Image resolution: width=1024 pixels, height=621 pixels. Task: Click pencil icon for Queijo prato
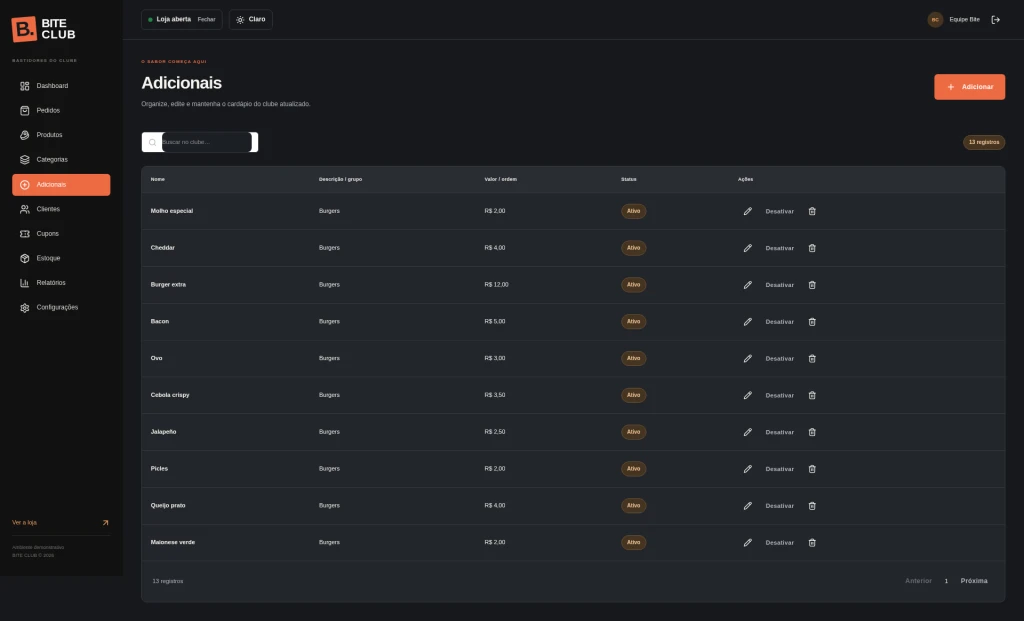tap(748, 505)
